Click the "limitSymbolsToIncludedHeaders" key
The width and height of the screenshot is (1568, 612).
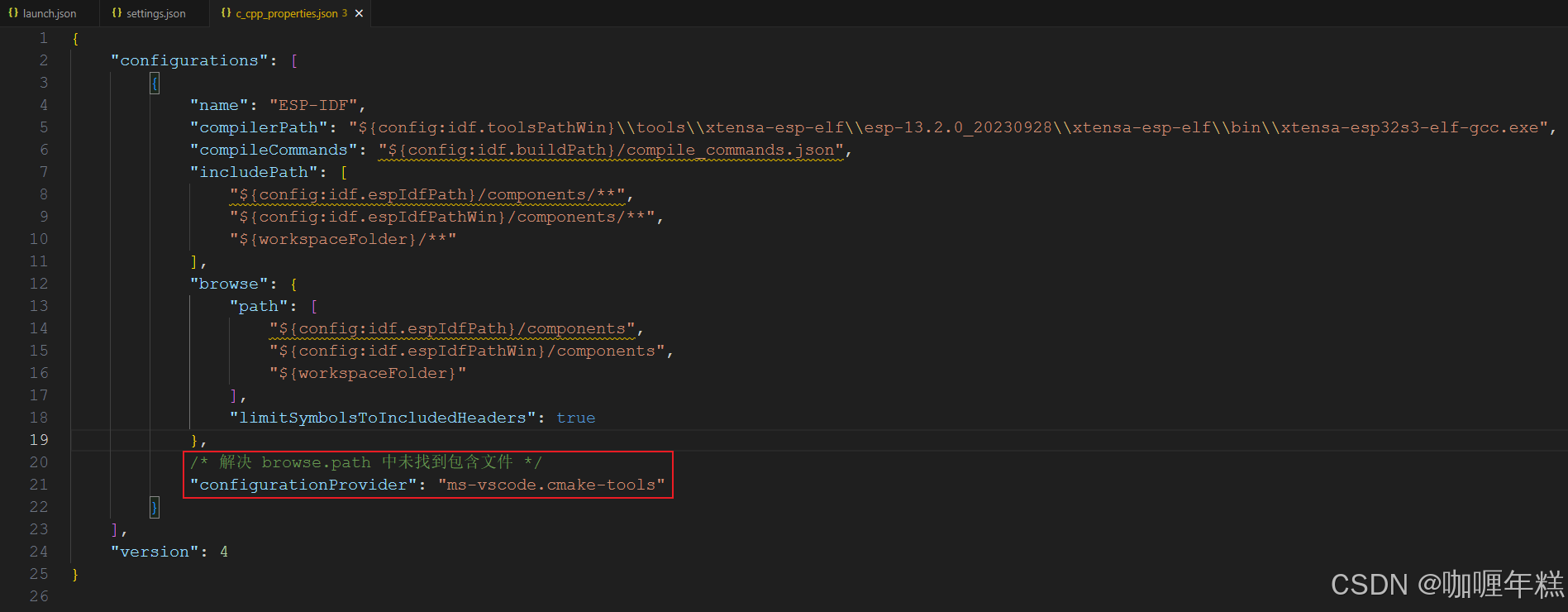[x=383, y=418]
